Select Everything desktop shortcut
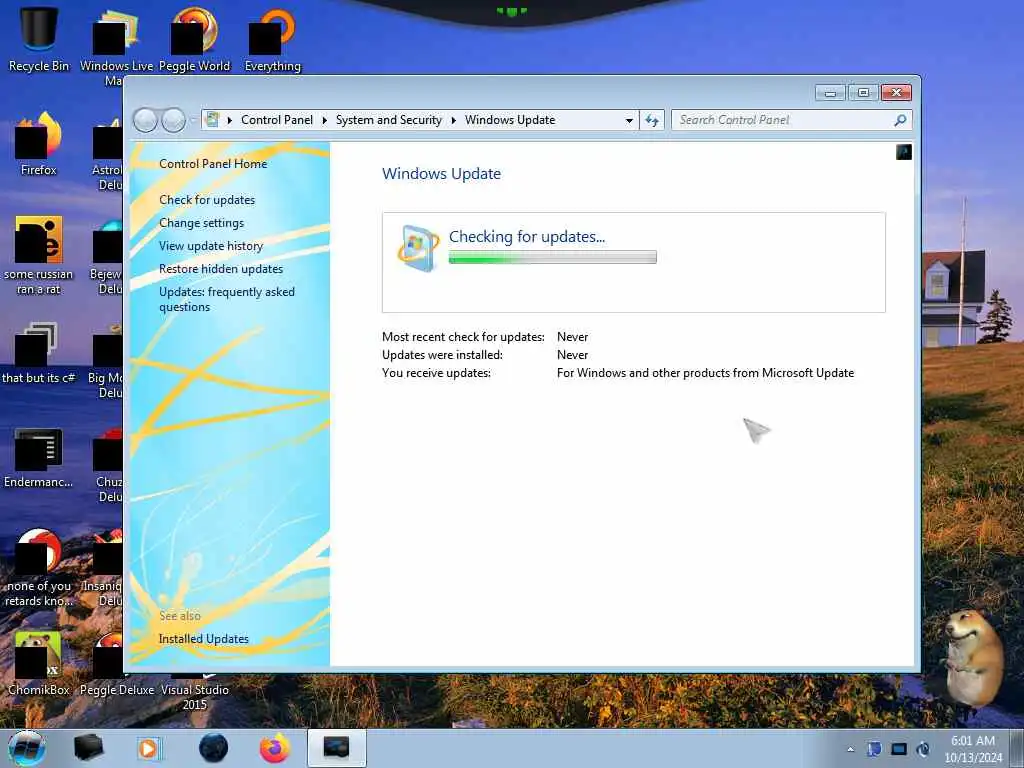The height and width of the screenshot is (768, 1024). 273,39
